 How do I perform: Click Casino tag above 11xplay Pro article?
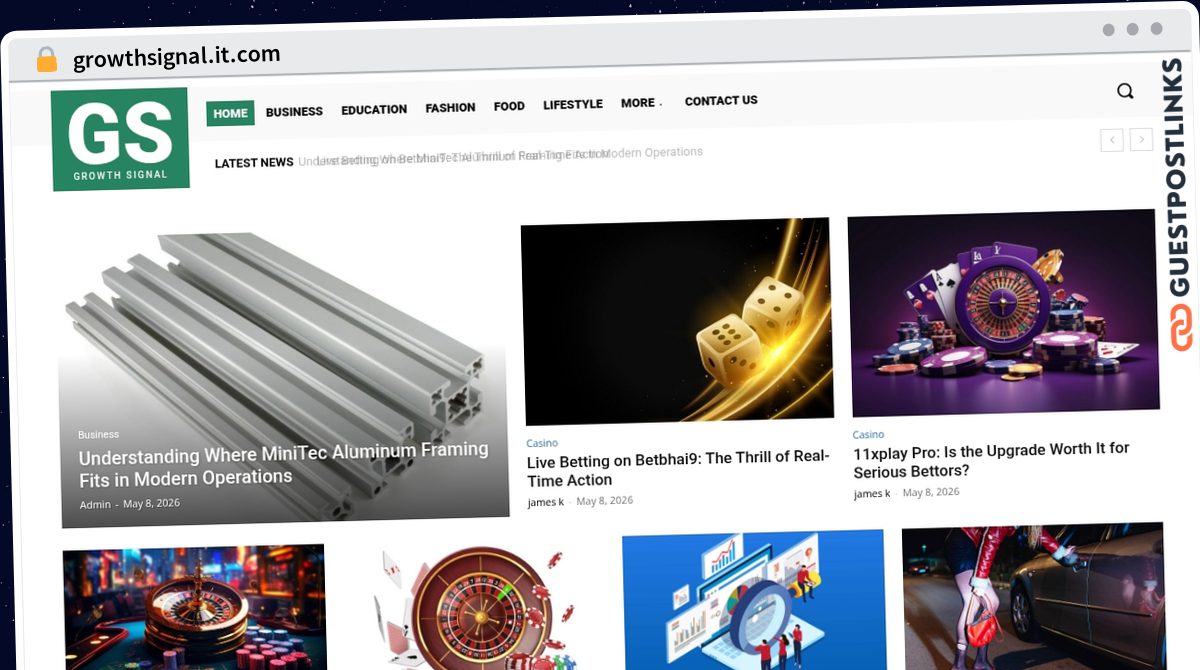point(868,435)
